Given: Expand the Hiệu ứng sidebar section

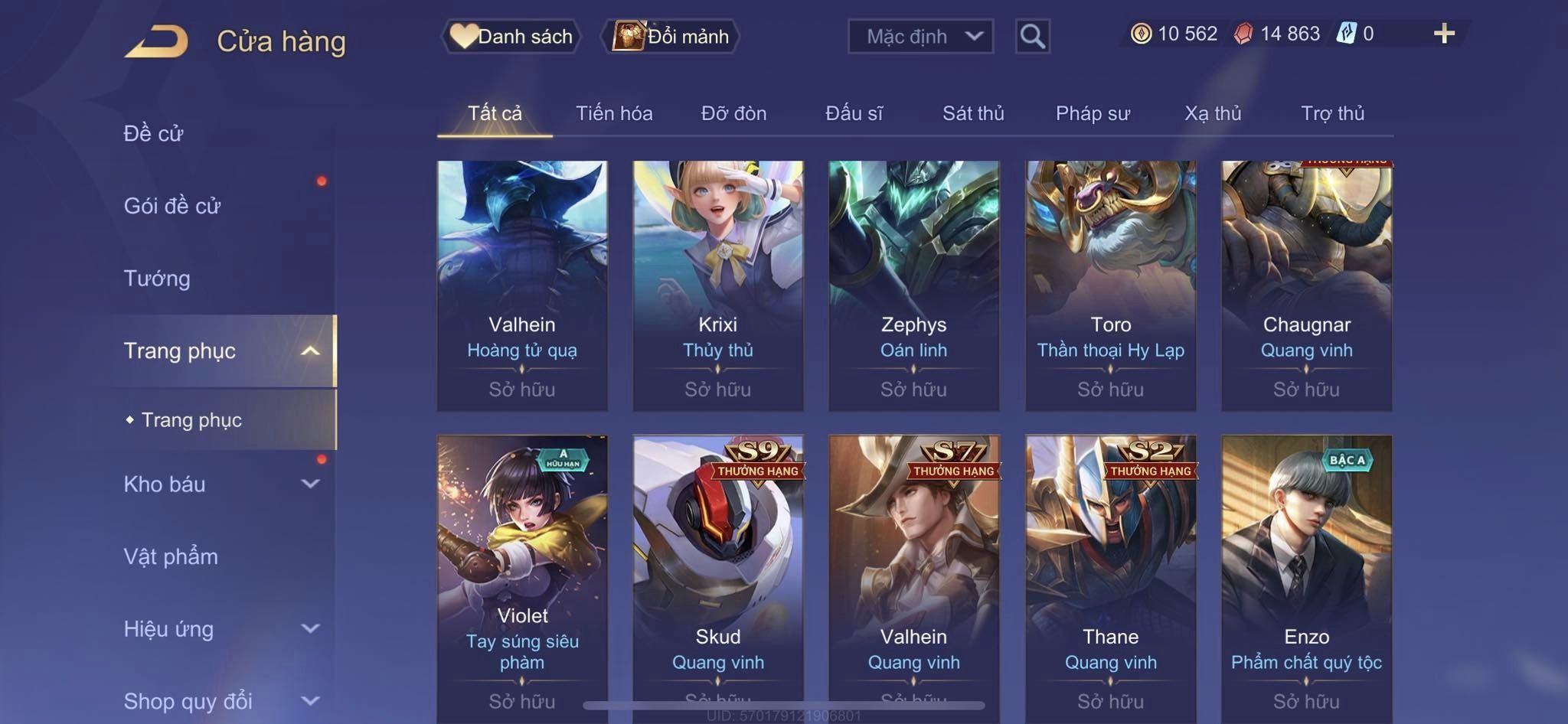Looking at the screenshot, I should coord(310,628).
